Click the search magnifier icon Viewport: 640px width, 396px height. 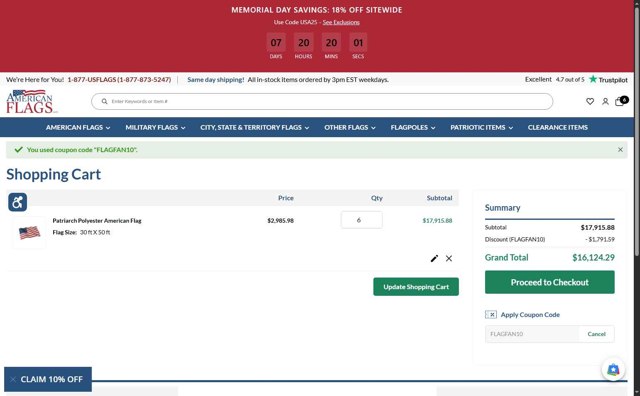(x=104, y=101)
